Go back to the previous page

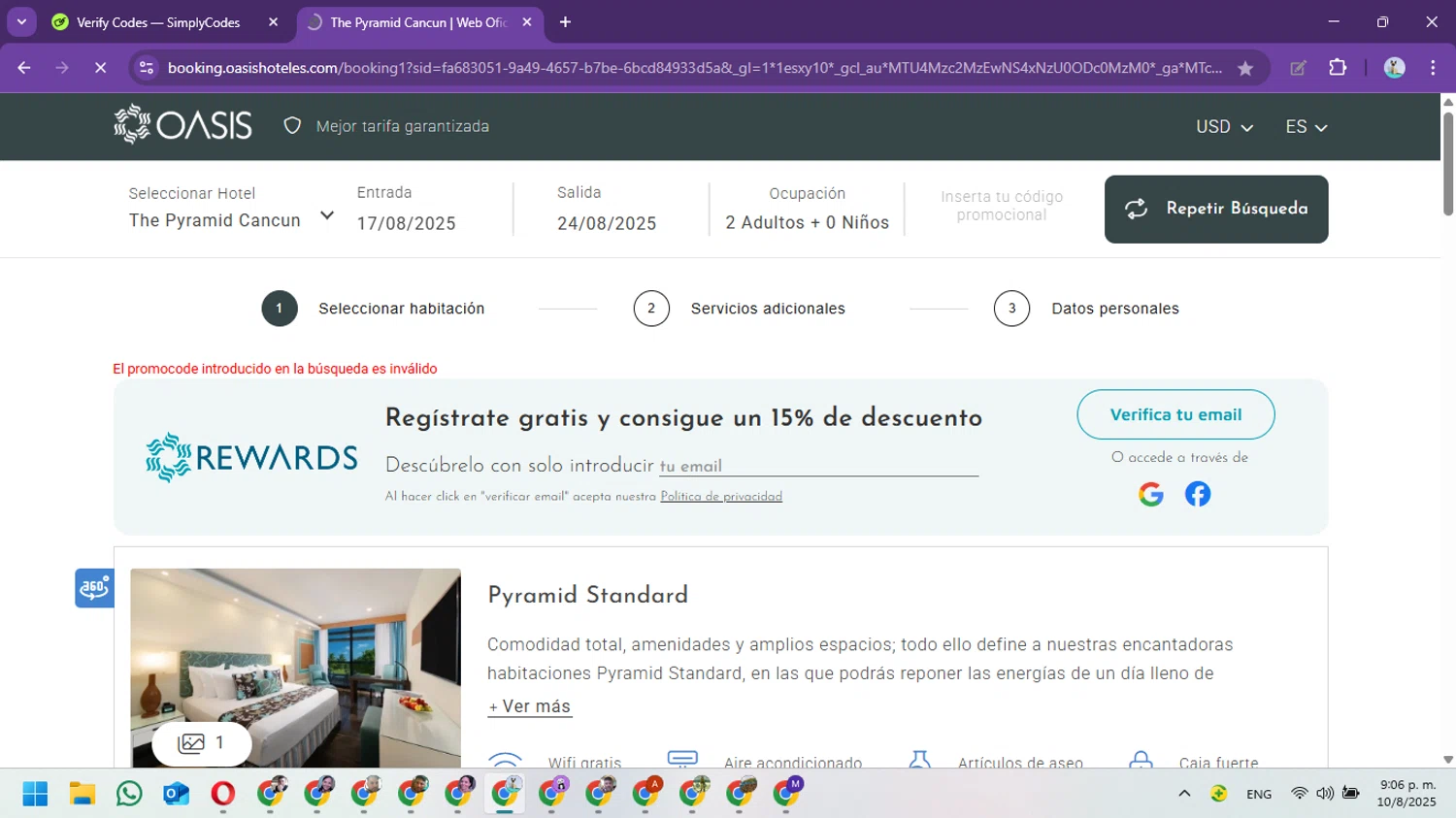point(24,68)
